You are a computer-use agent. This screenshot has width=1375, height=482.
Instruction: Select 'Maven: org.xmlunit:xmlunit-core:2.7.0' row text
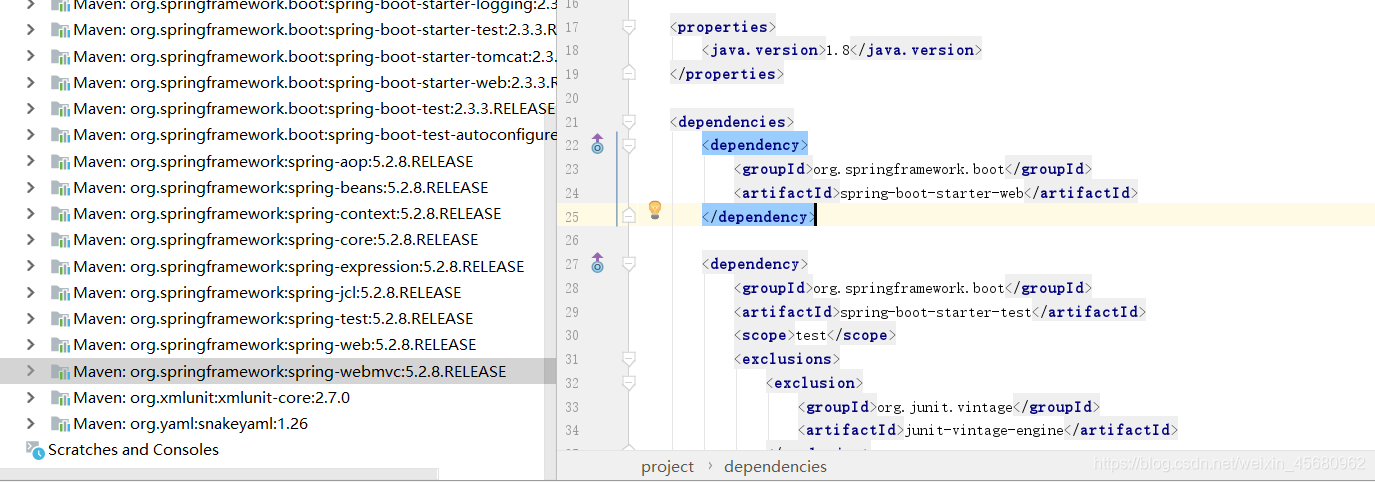[211, 397]
